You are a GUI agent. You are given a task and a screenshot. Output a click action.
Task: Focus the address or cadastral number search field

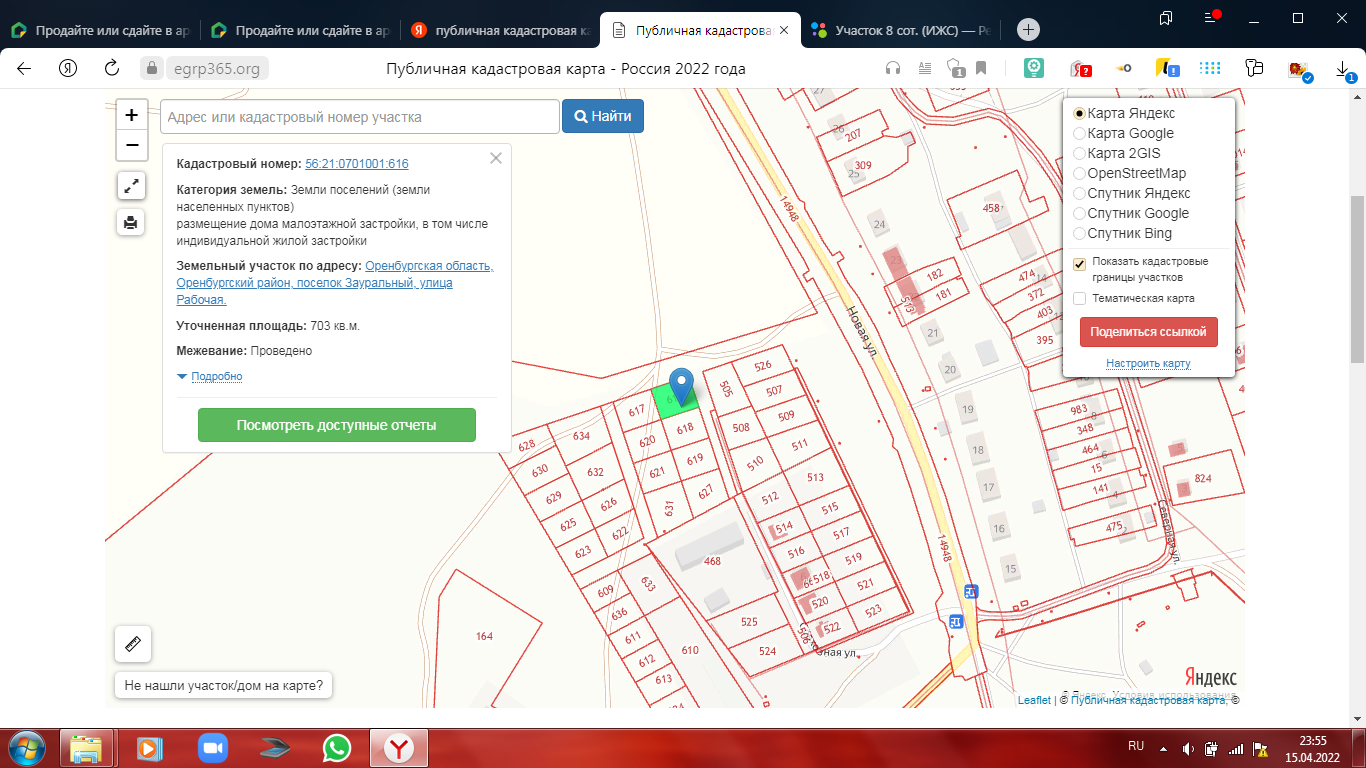tap(359, 116)
